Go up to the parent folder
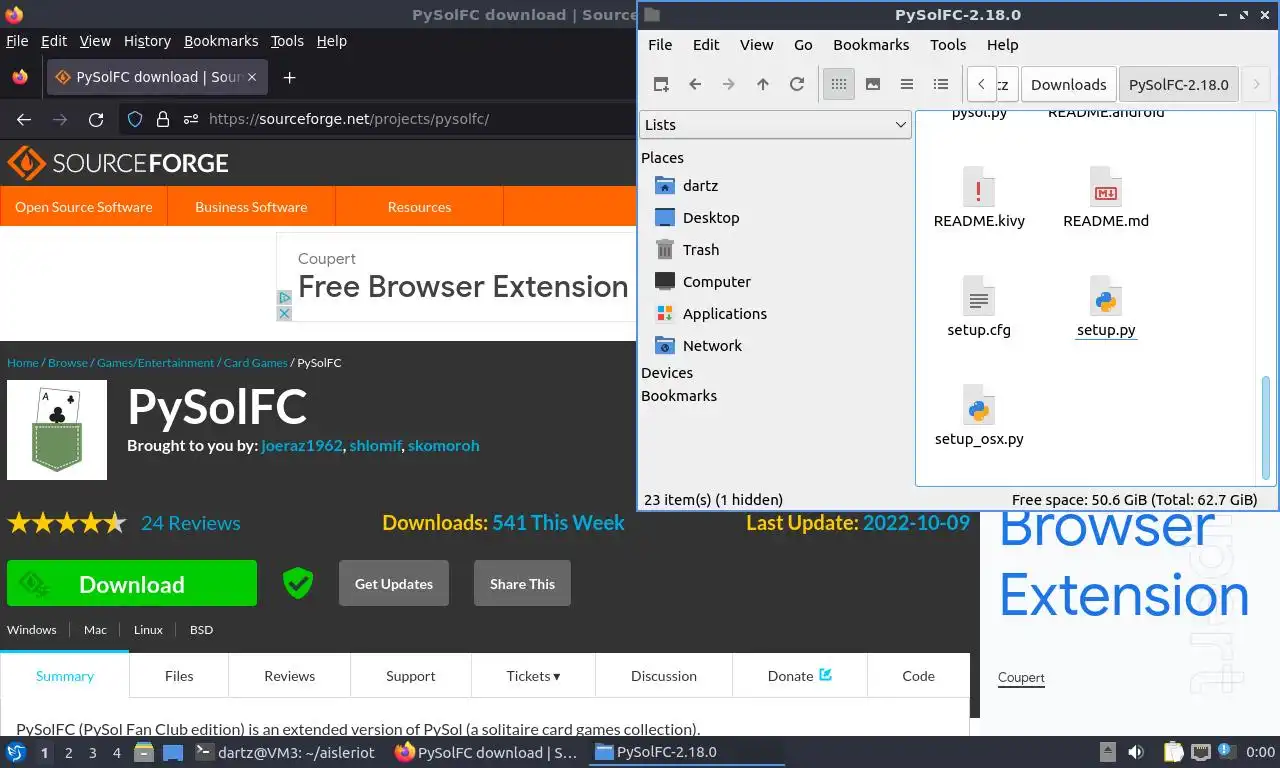 (763, 84)
